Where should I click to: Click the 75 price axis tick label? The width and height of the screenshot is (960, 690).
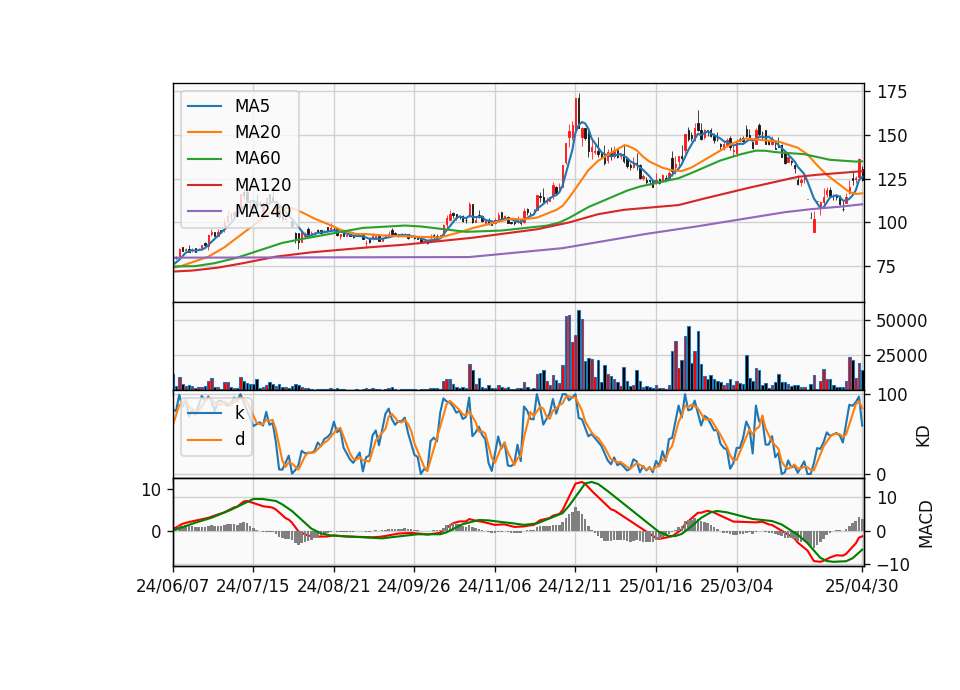[887, 267]
